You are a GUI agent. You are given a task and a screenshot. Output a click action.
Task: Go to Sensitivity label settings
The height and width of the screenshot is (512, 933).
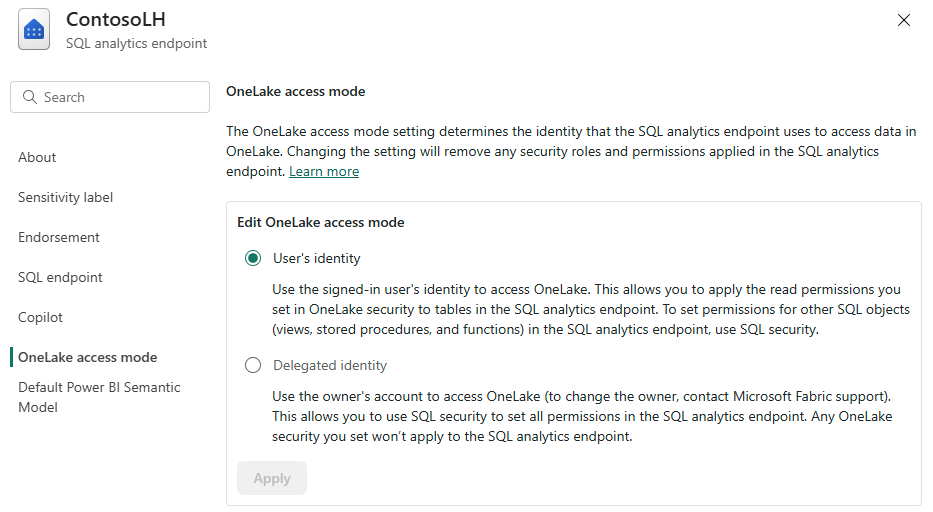(65, 197)
